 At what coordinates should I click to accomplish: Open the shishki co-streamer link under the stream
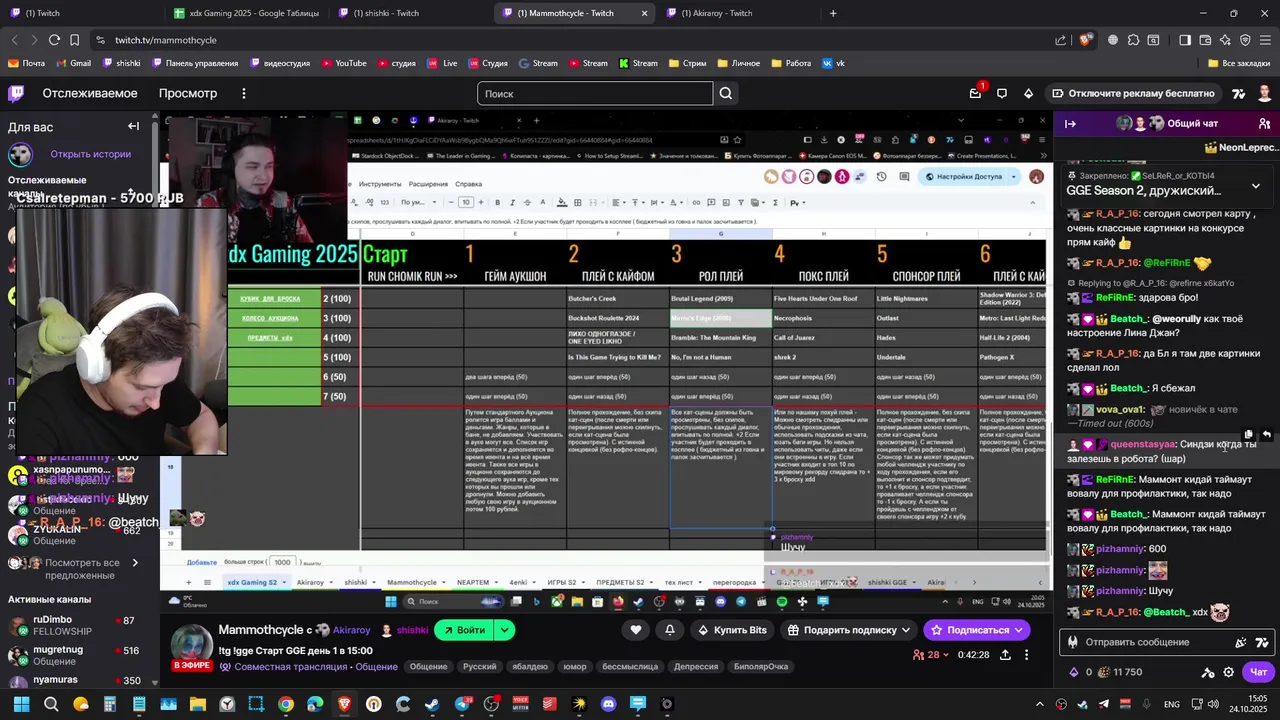(412, 630)
